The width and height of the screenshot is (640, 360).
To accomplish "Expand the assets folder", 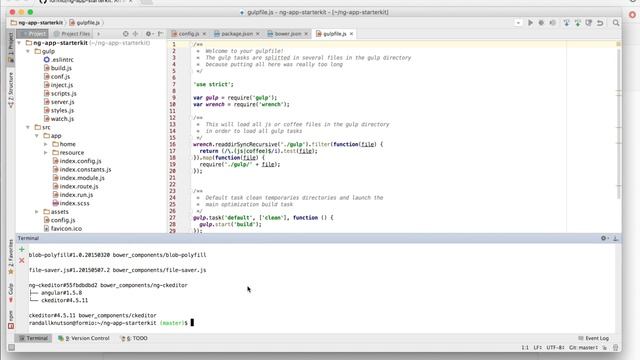I will coord(37,212).
